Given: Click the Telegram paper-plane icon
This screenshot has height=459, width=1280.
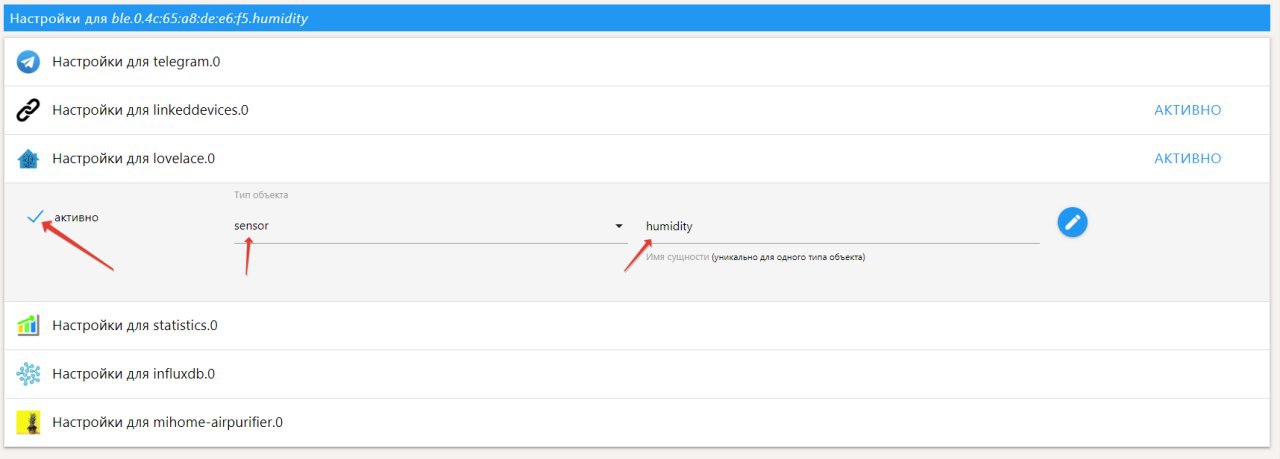Looking at the screenshot, I should click(28, 62).
